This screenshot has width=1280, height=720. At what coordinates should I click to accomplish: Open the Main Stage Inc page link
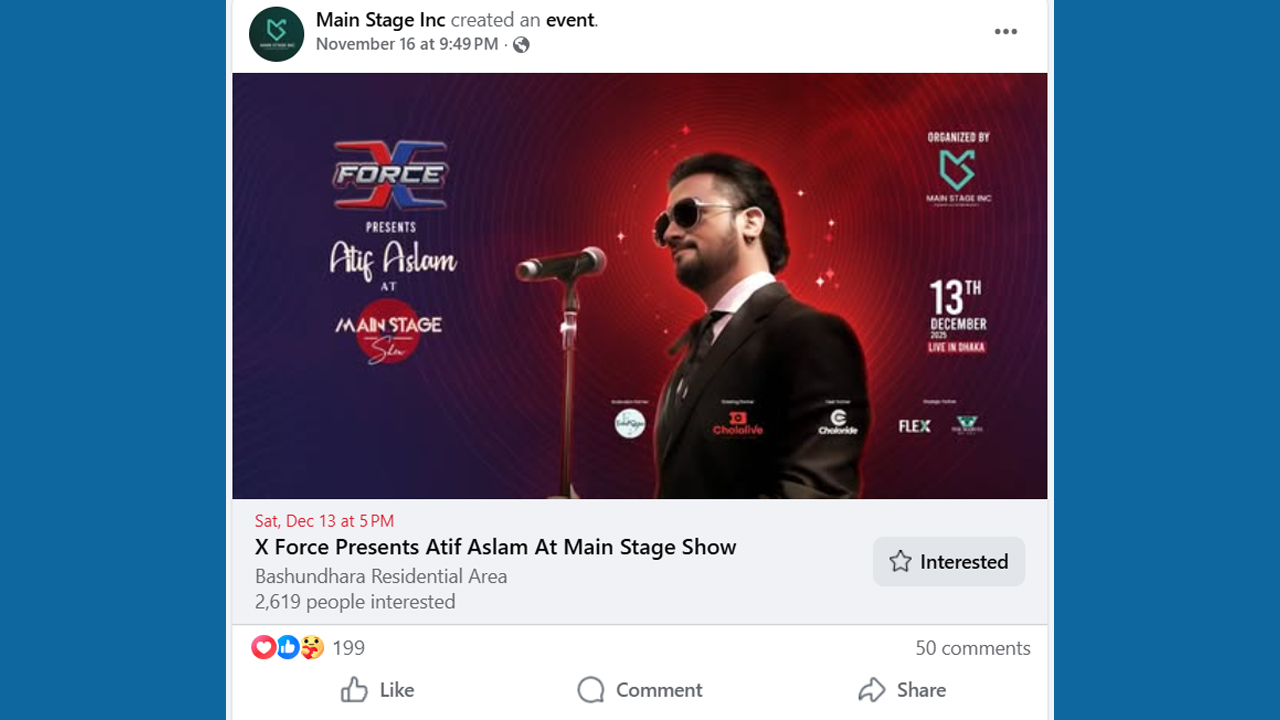pyautogui.click(x=380, y=20)
